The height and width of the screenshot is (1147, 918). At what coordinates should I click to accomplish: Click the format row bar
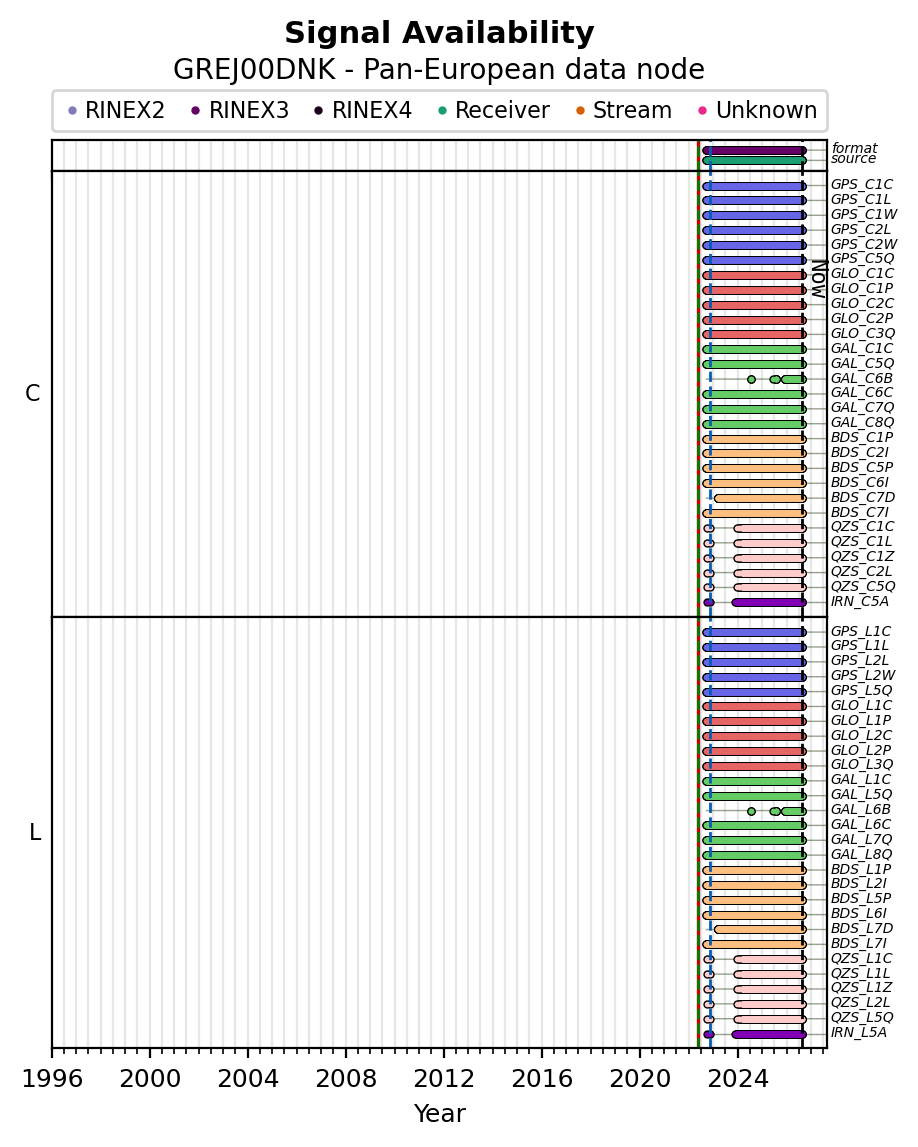754,151
